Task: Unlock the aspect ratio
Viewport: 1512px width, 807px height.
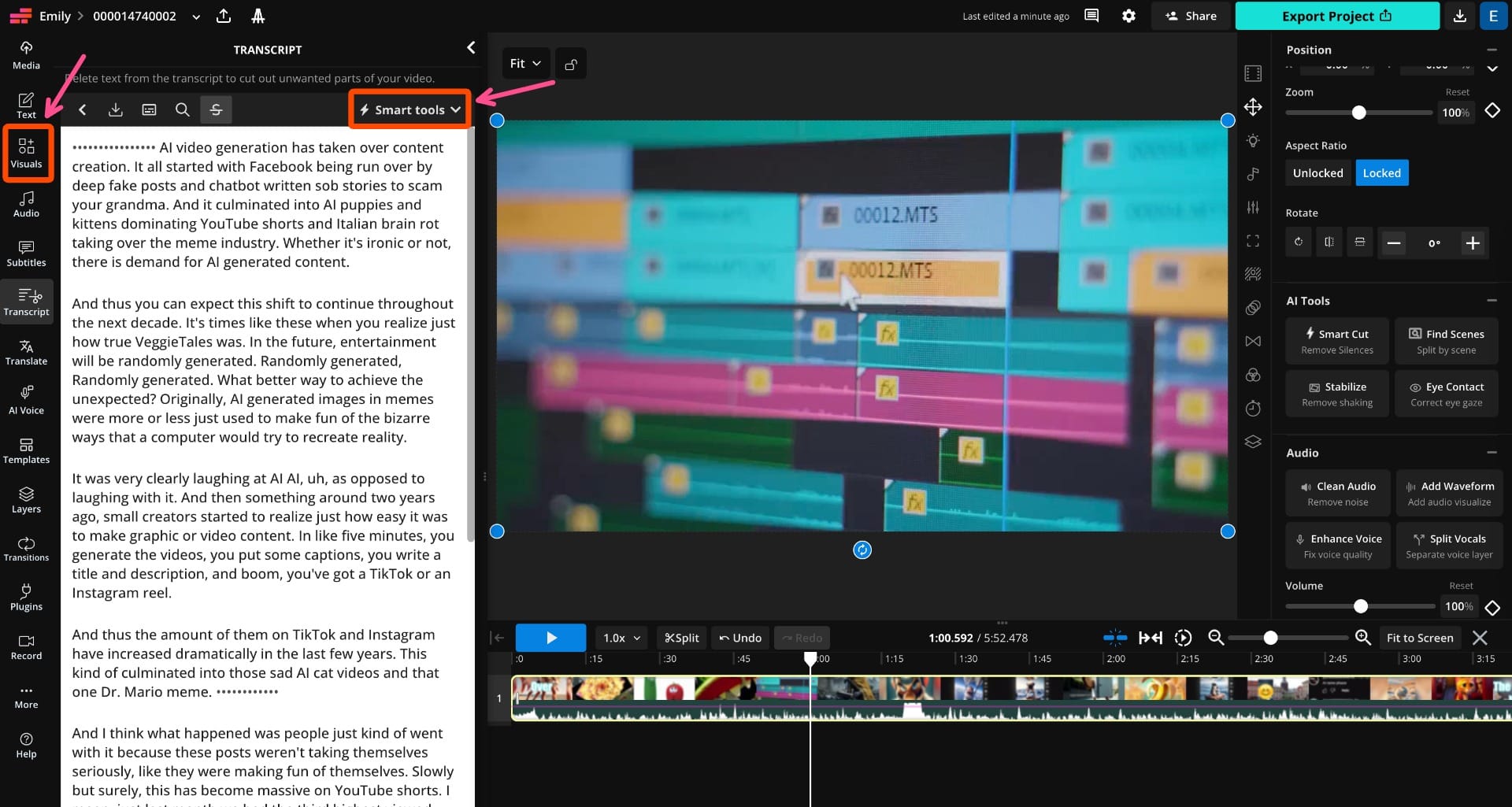Action: (1317, 172)
